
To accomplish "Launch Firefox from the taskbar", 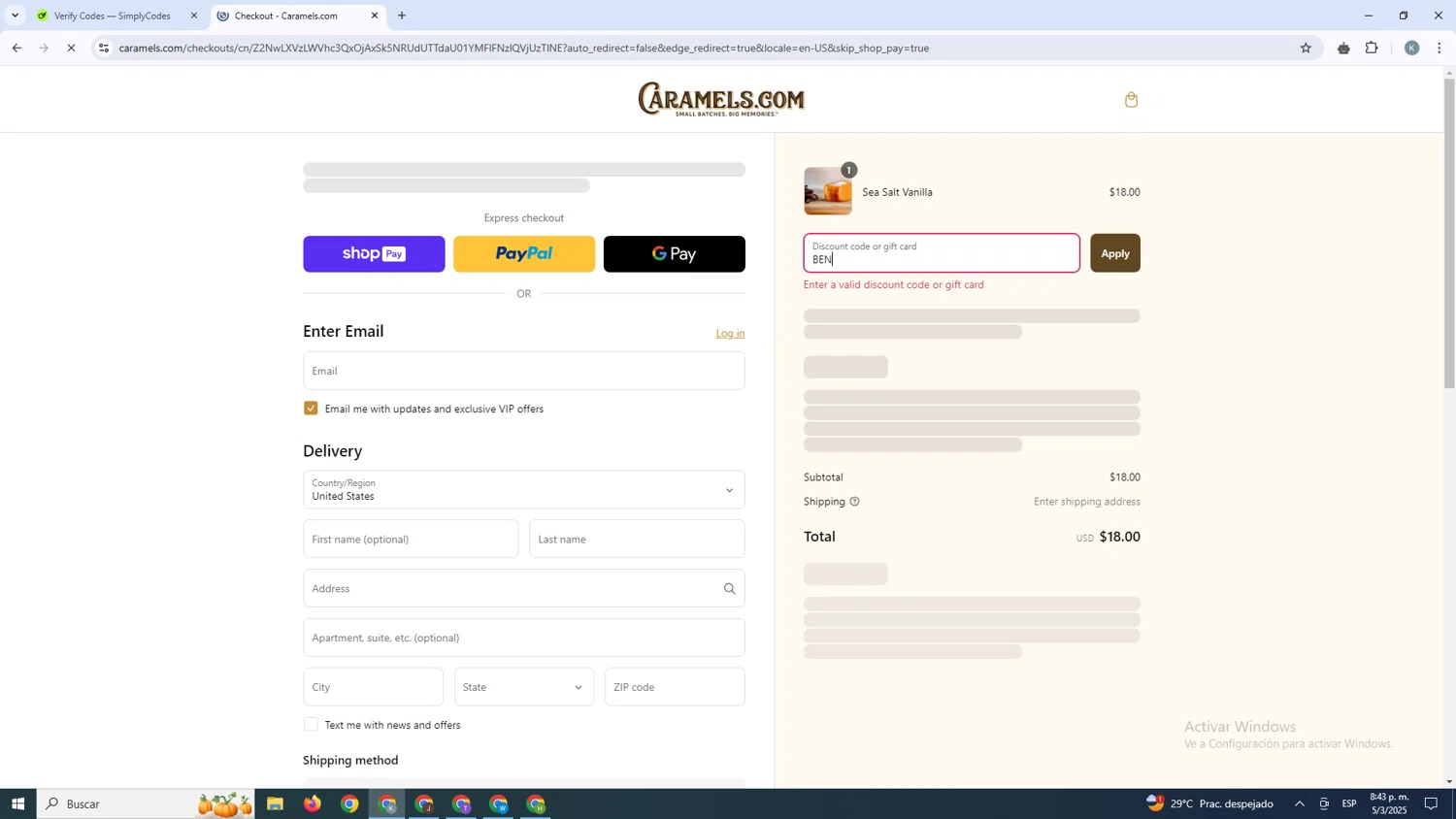I will pyautogui.click(x=313, y=803).
